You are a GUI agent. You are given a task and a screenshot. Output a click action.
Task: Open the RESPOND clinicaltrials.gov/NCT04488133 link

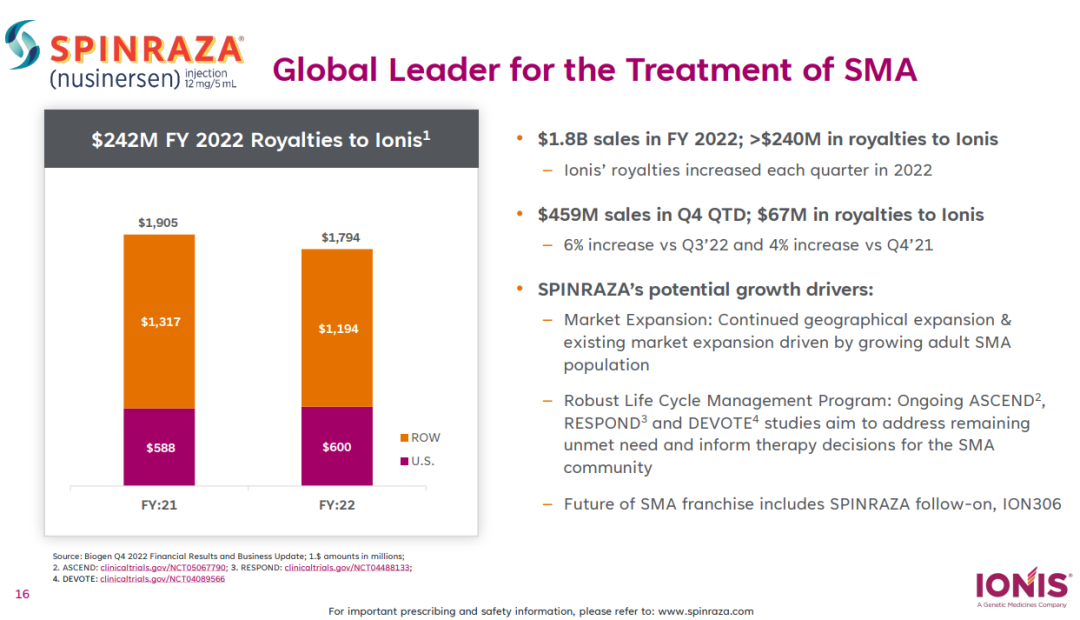tap(347, 567)
